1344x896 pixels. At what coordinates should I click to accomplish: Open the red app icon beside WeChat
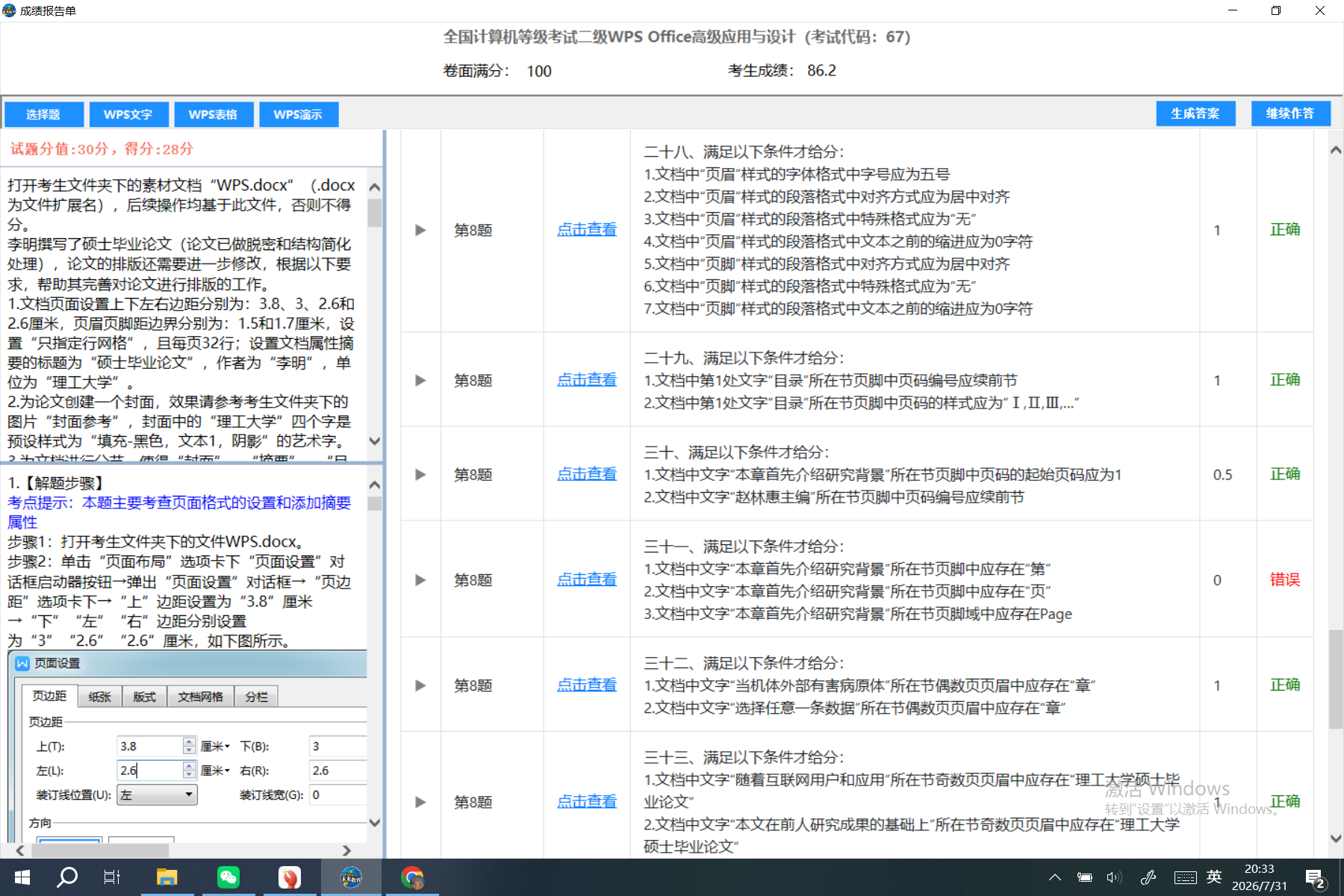pos(290,877)
